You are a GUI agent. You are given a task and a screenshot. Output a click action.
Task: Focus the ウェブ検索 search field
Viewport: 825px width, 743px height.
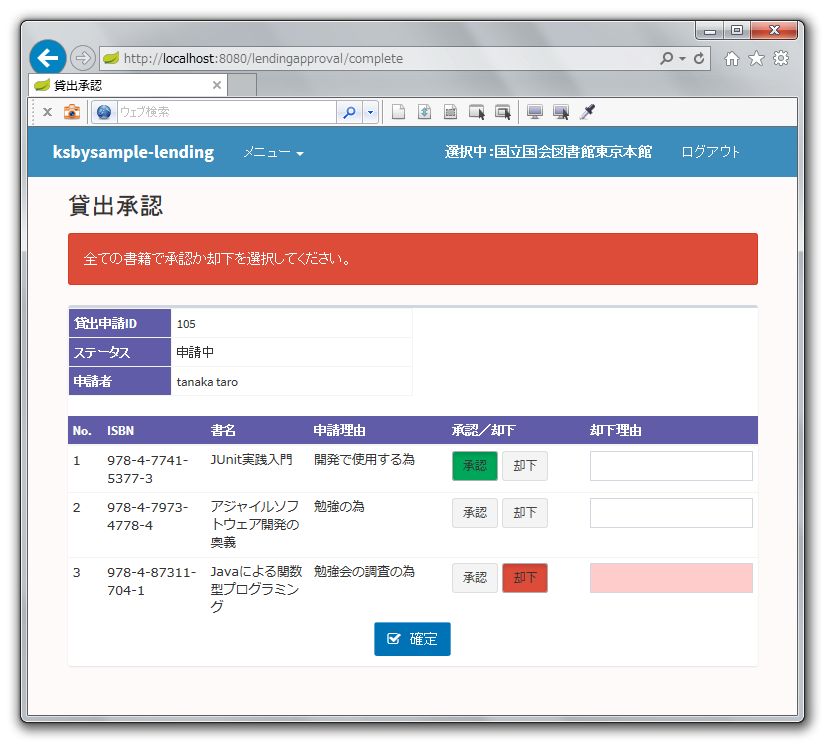pyautogui.click(x=226, y=112)
